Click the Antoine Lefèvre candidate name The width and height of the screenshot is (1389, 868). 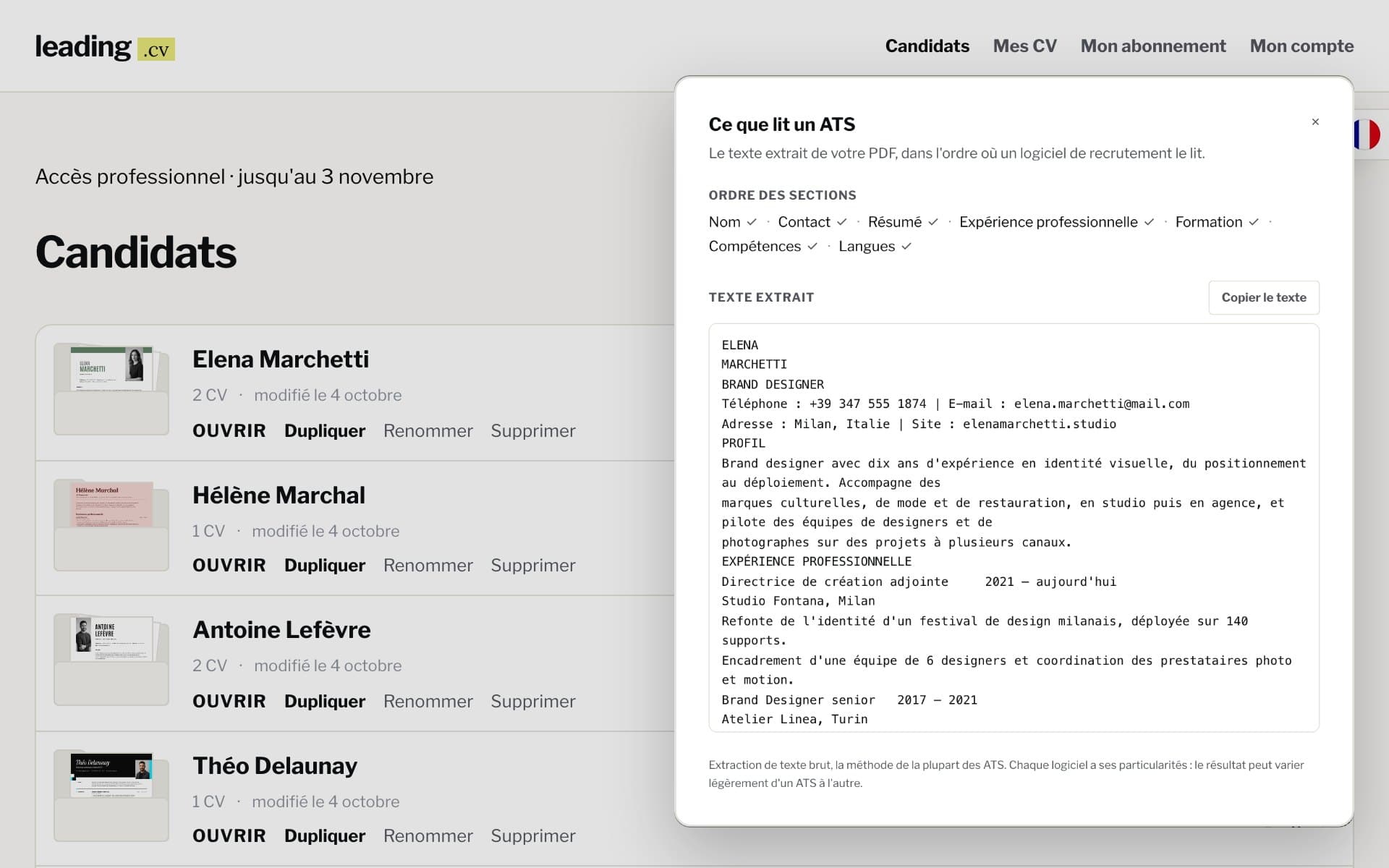(x=281, y=629)
